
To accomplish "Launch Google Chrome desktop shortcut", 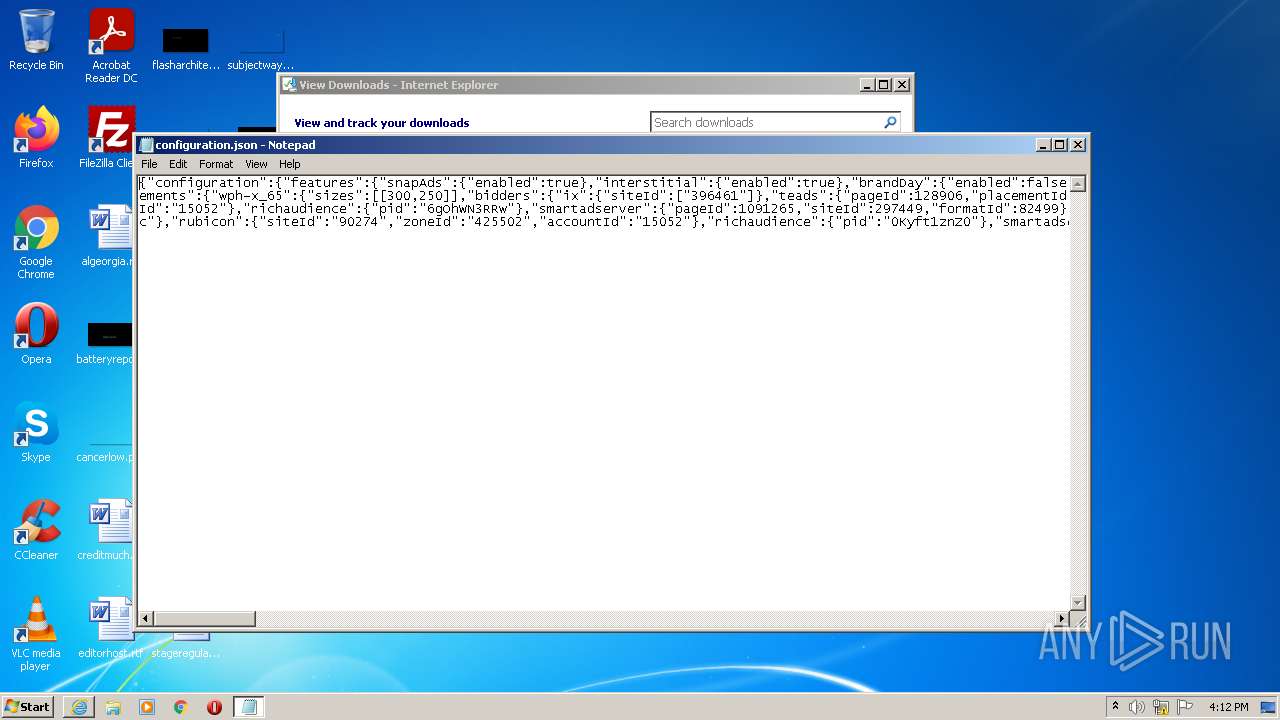I will 36,242.
